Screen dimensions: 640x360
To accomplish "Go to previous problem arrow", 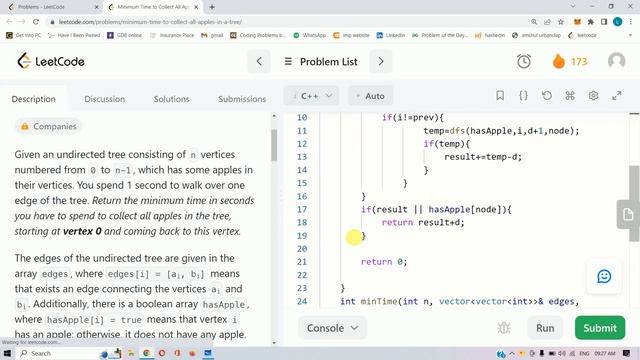I will pos(259,62).
